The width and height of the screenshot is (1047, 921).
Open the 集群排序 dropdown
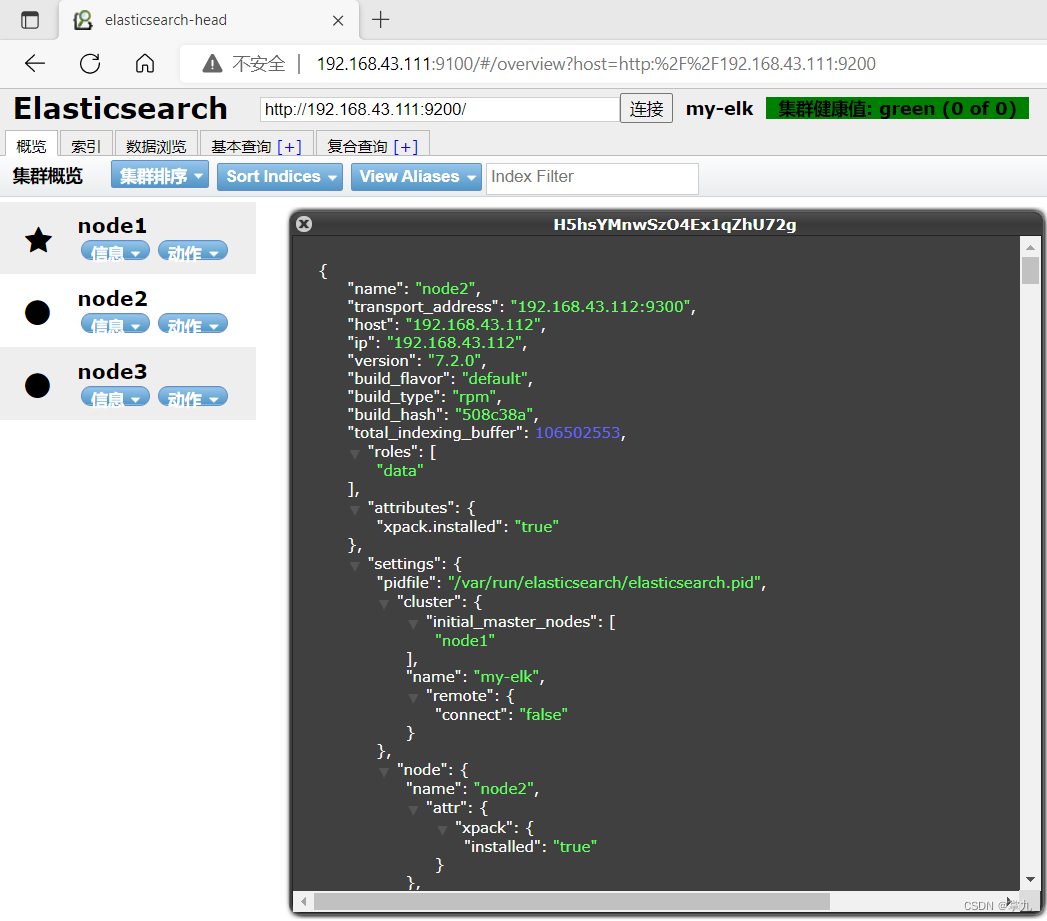pos(160,177)
